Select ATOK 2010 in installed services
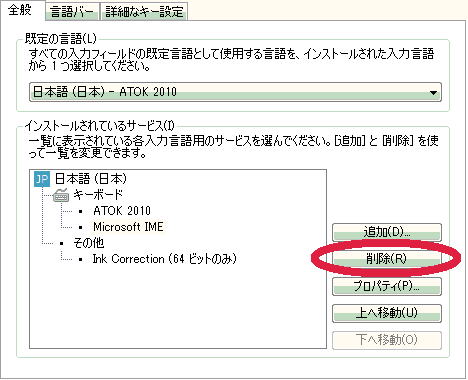This screenshot has height=380, width=468. pos(122,211)
